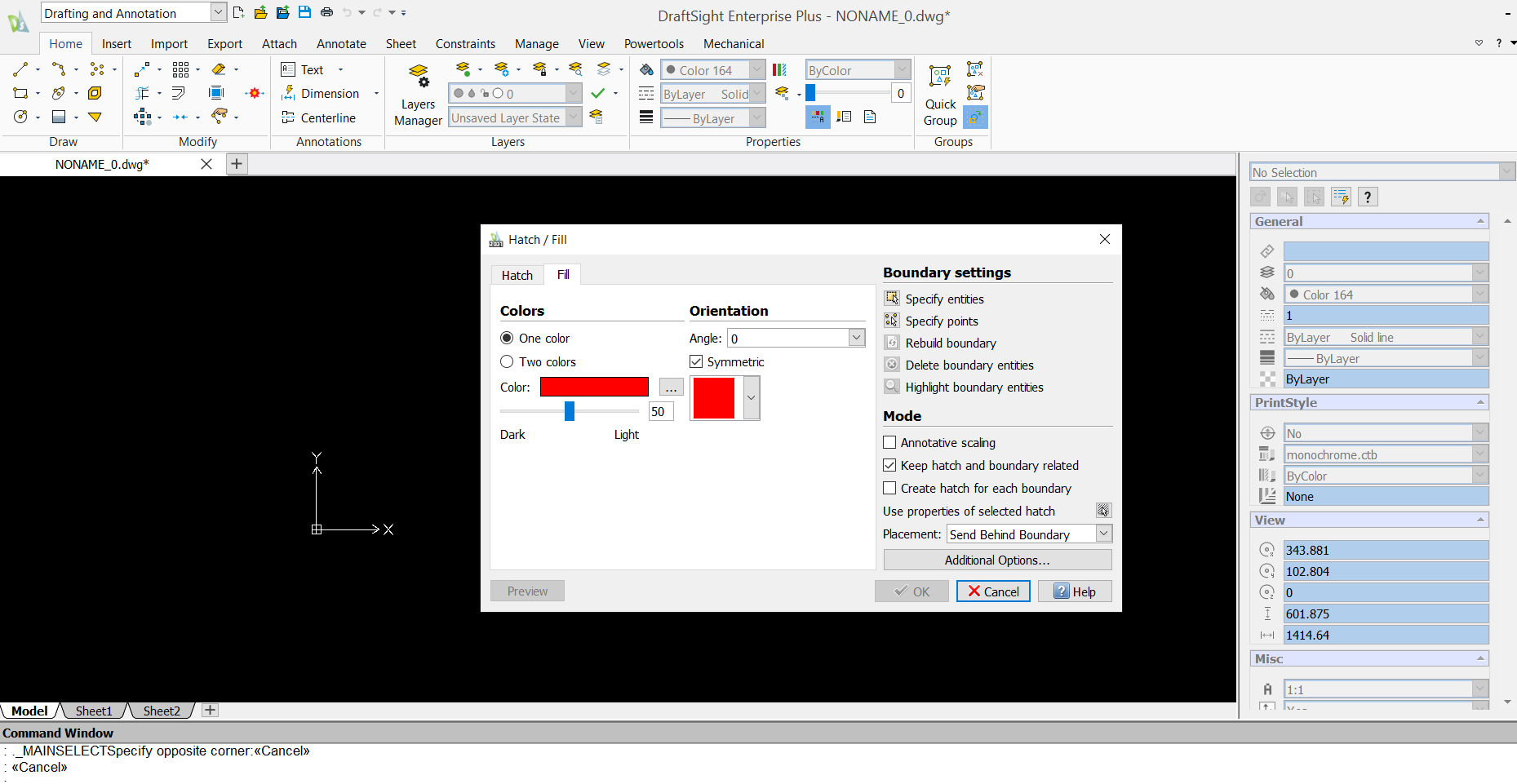Viewport: 1517px width, 784px height.
Task: Open the Annotate ribbon tab
Action: tap(341, 43)
